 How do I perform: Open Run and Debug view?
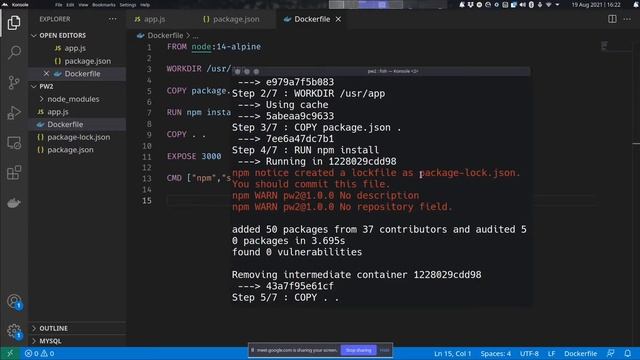tap(14, 113)
